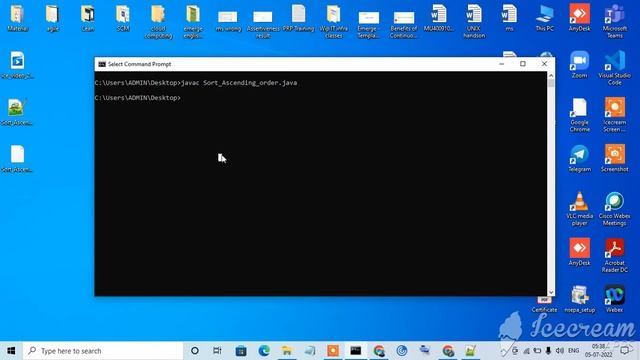The height and width of the screenshot is (360, 640).
Task: Open the screen video file on the desktop's left edge
Action: coord(17,65)
